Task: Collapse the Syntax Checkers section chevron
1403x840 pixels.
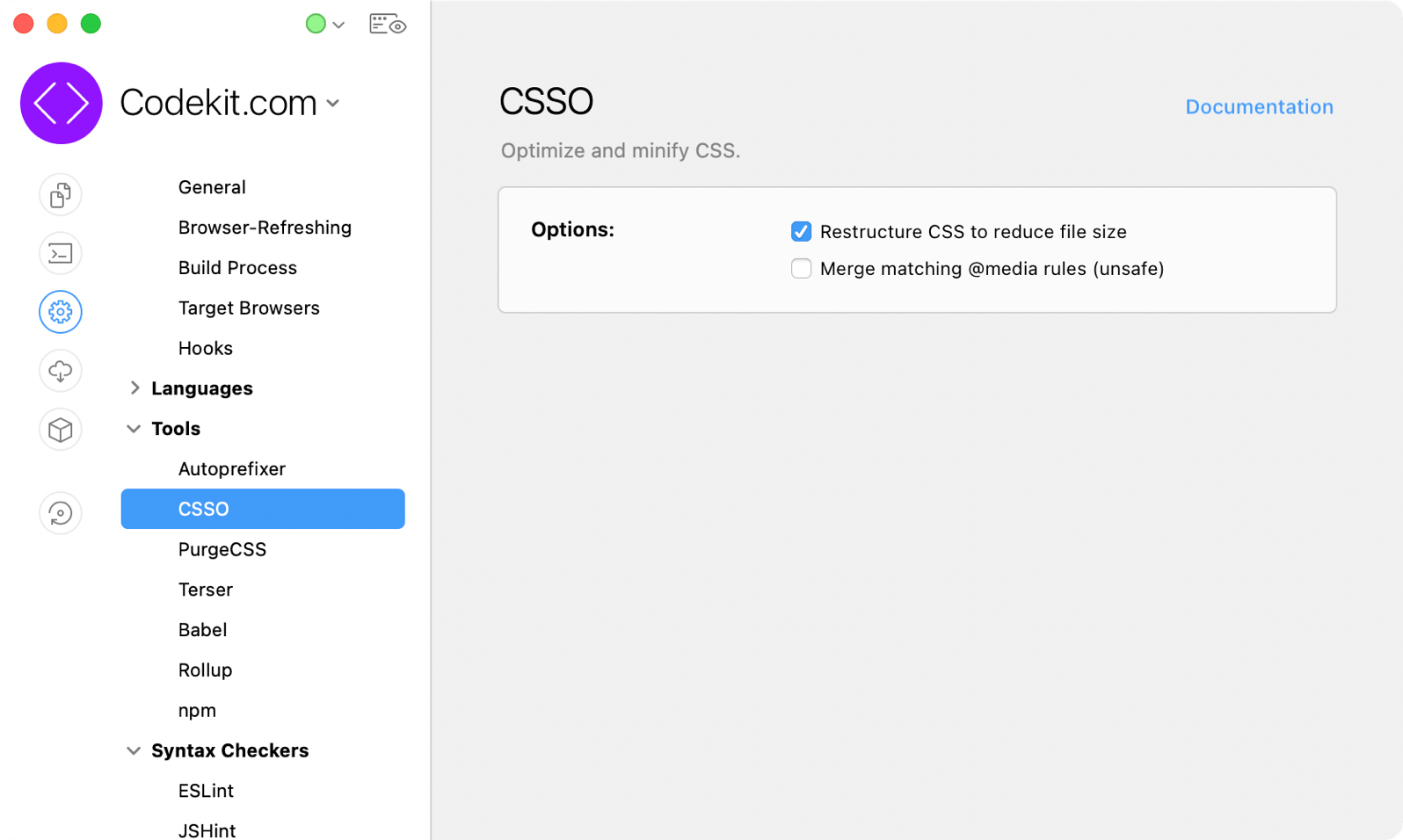Action: pyautogui.click(x=134, y=750)
